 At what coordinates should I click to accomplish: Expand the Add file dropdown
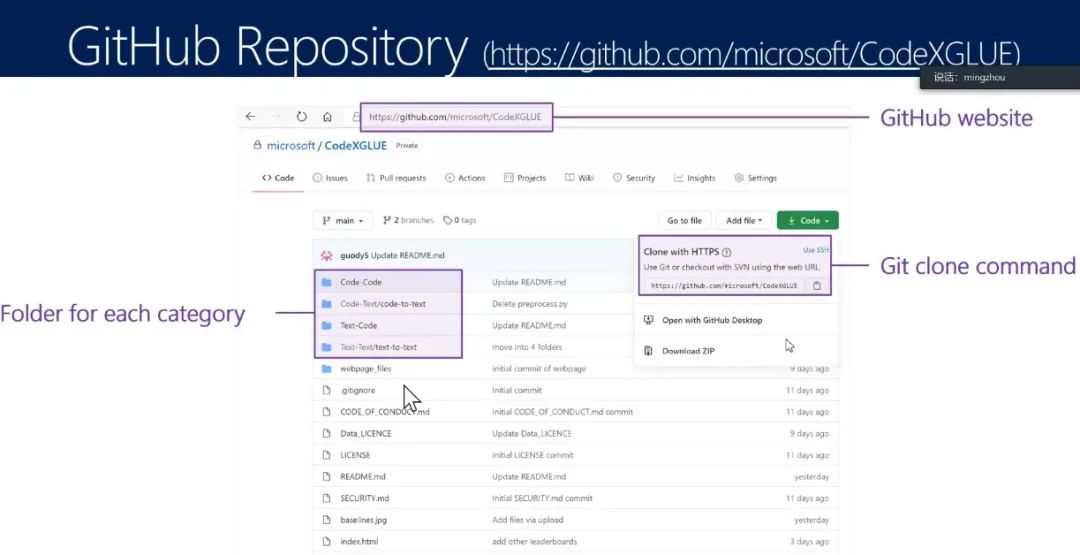pyautogui.click(x=744, y=220)
